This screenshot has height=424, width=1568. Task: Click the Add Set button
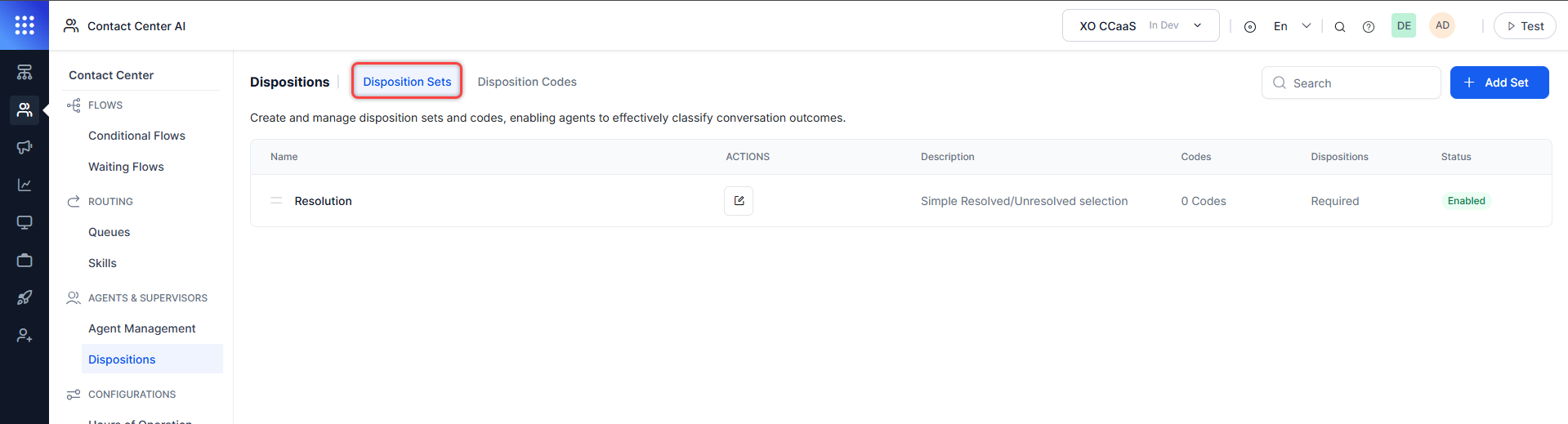click(x=1499, y=83)
